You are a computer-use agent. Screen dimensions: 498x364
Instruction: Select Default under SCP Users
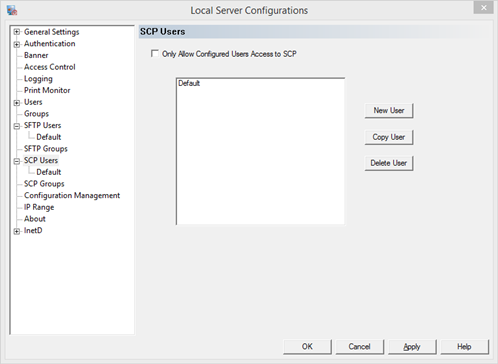pyautogui.click(x=49, y=172)
